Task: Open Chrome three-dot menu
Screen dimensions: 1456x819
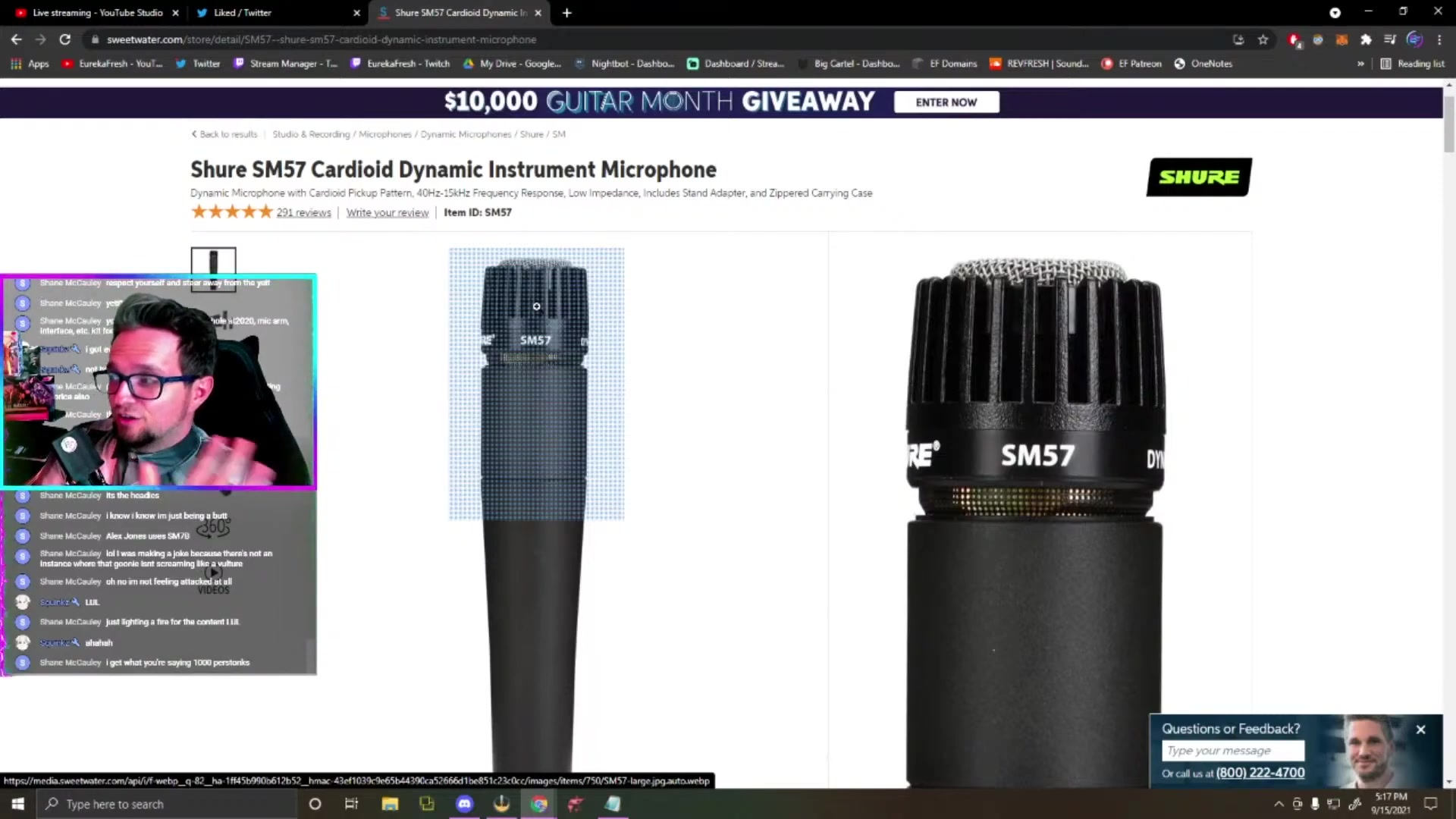Action: click(1439, 39)
